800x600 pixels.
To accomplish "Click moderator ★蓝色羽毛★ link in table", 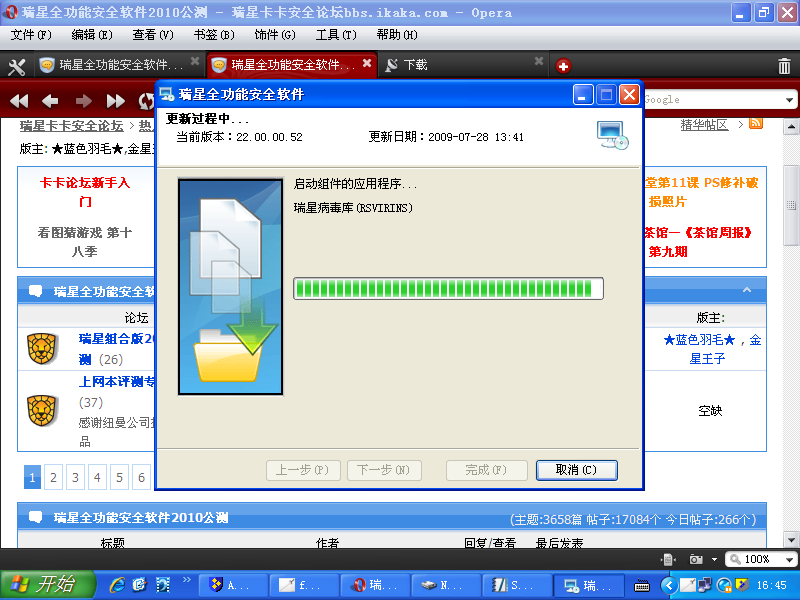I will coord(699,339).
